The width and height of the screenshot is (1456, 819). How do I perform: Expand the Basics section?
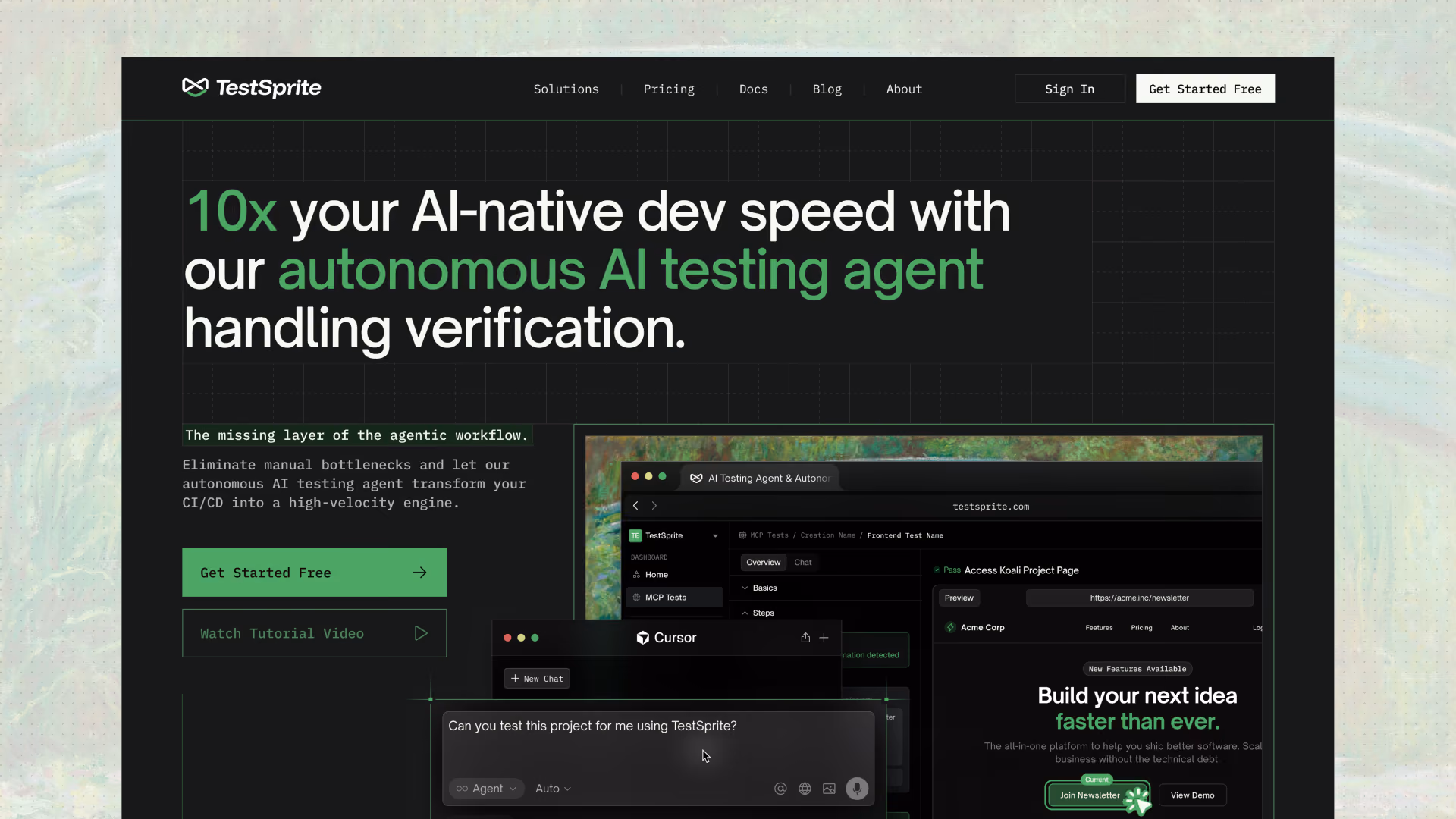pyautogui.click(x=760, y=588)
